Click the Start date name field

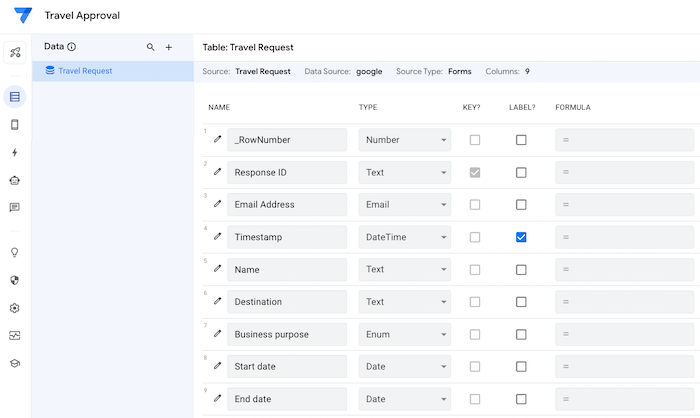[288, 366]
